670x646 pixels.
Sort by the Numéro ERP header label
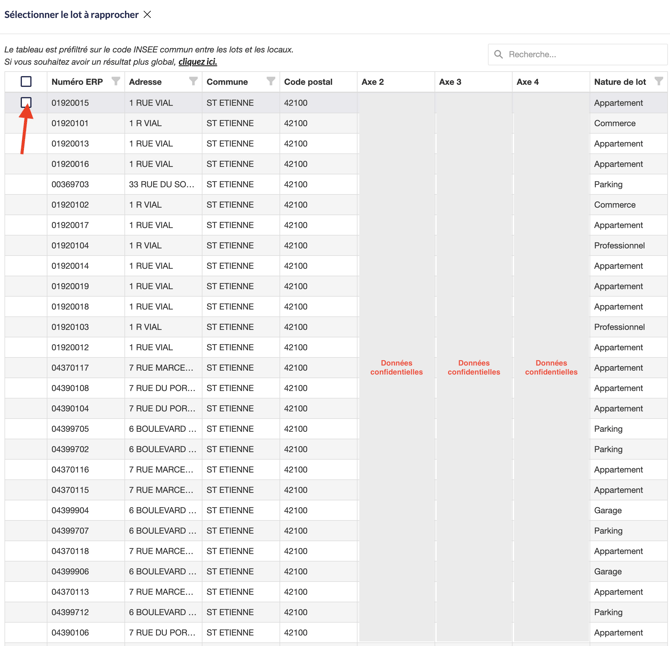[x=77, y=82]
